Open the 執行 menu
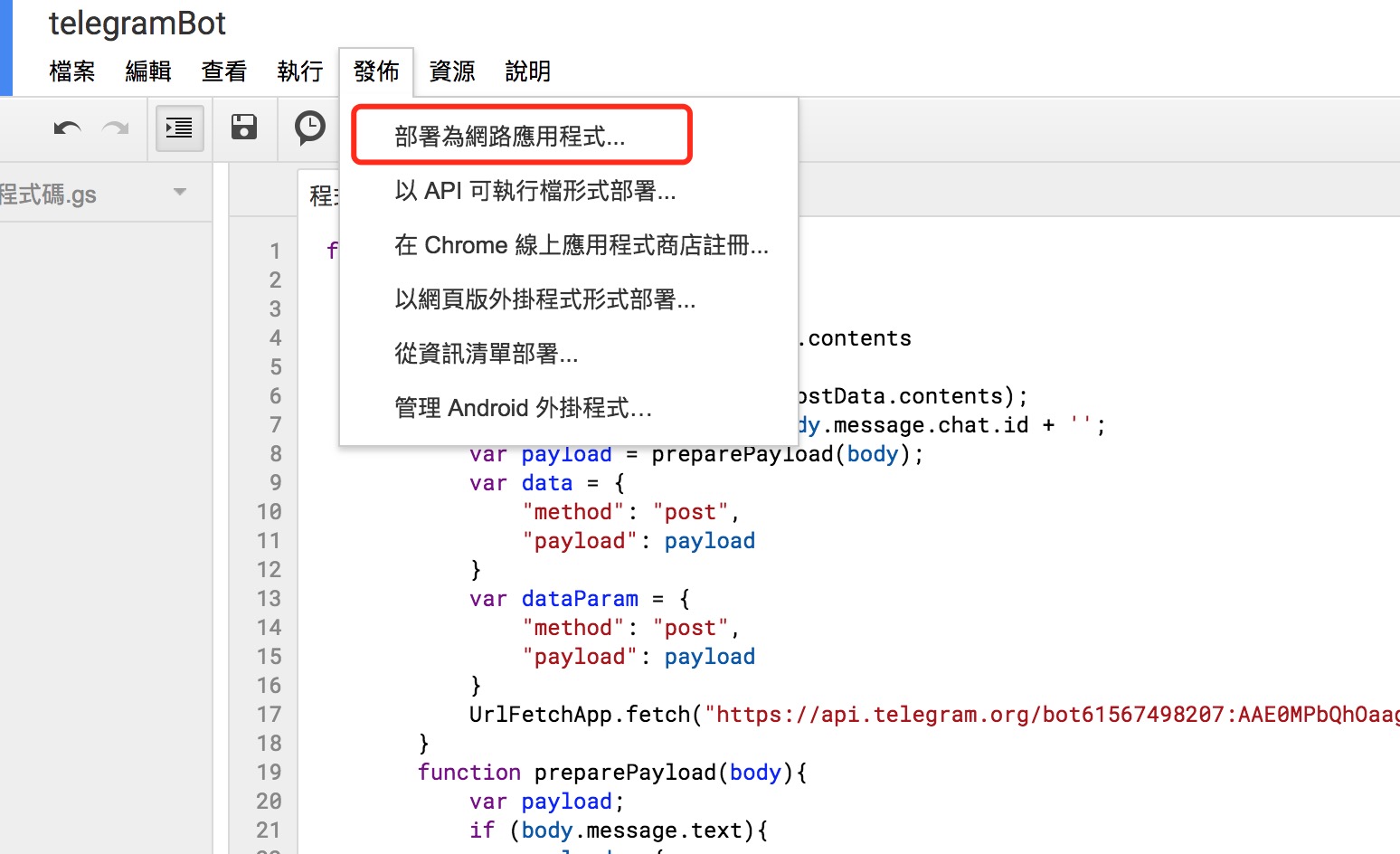This screenshot has height=854, width=1400. pos(300,71)
